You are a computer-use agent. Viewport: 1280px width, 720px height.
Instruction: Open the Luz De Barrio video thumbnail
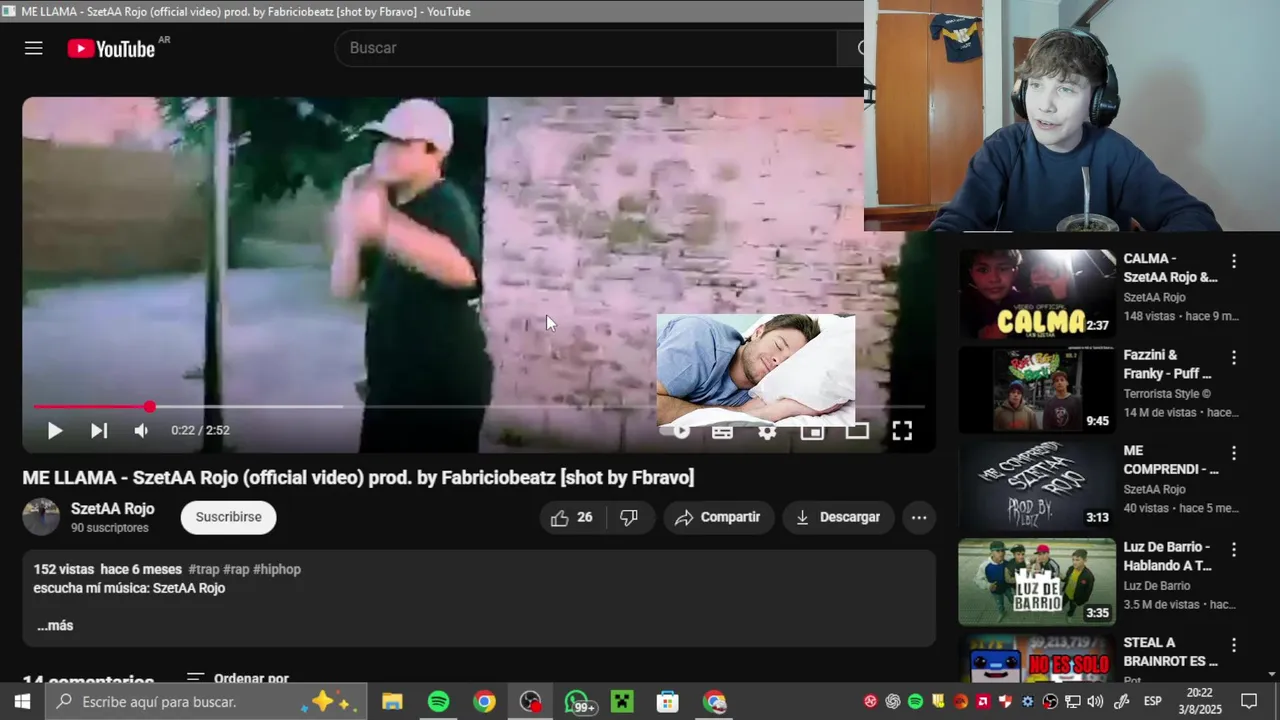coord(1037,582)
